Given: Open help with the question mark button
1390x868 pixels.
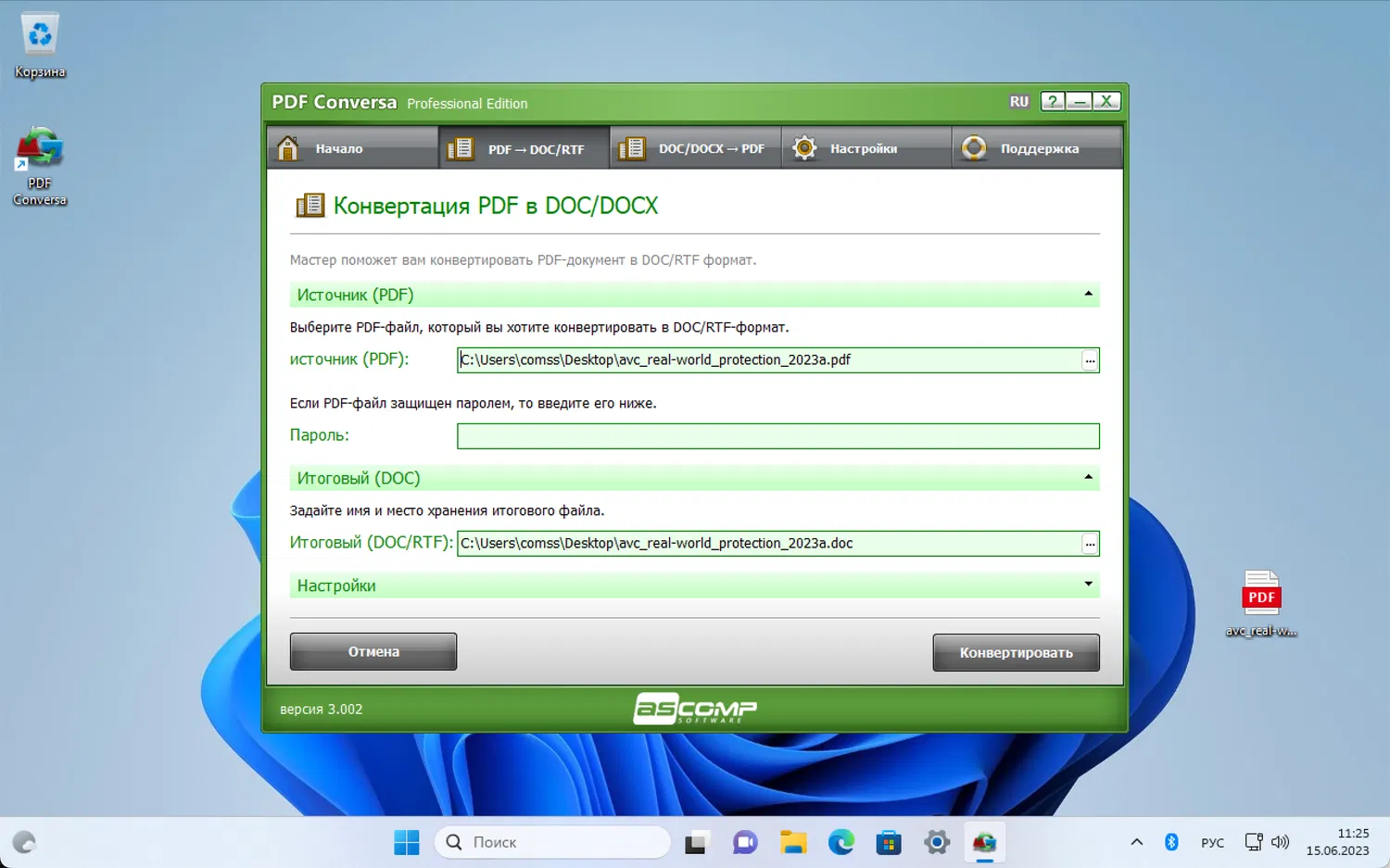Looking at the screenshot, I should pyautogui.click(x=1053, y=101).
